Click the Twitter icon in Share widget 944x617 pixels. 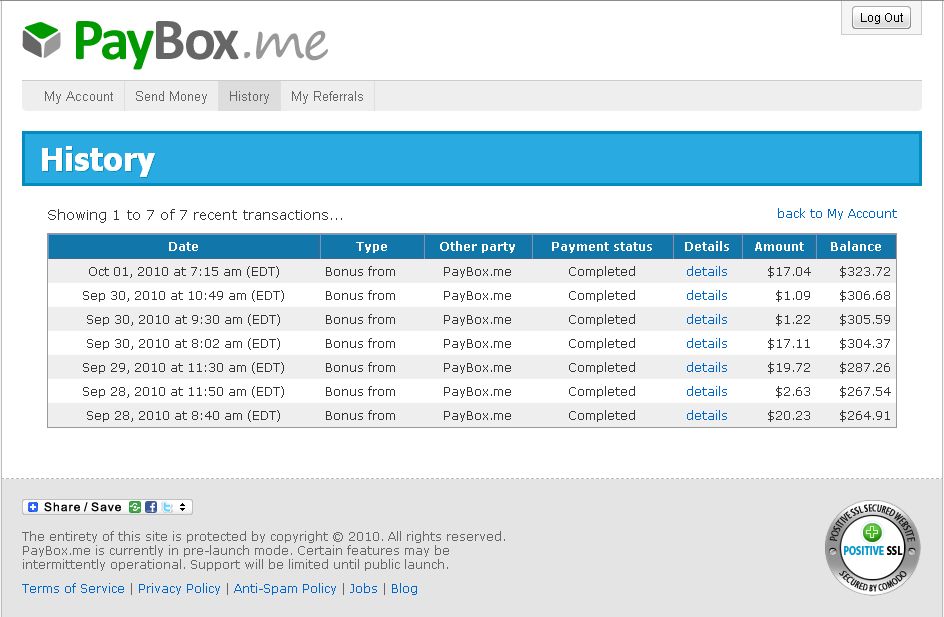tap(167, 507)
